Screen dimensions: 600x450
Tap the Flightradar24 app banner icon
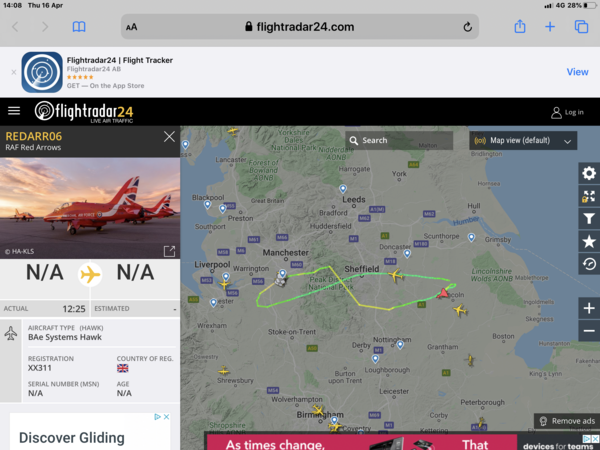click(x=42, y=72)
